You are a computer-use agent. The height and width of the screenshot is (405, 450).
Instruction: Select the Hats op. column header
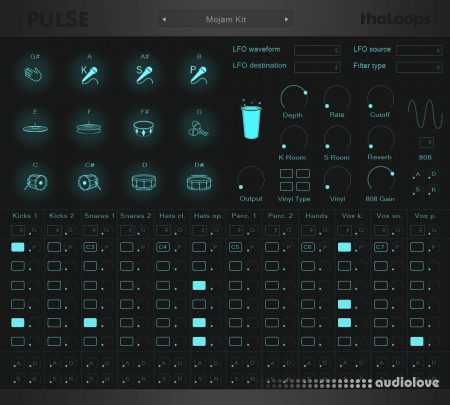click(x=208, y=216)
